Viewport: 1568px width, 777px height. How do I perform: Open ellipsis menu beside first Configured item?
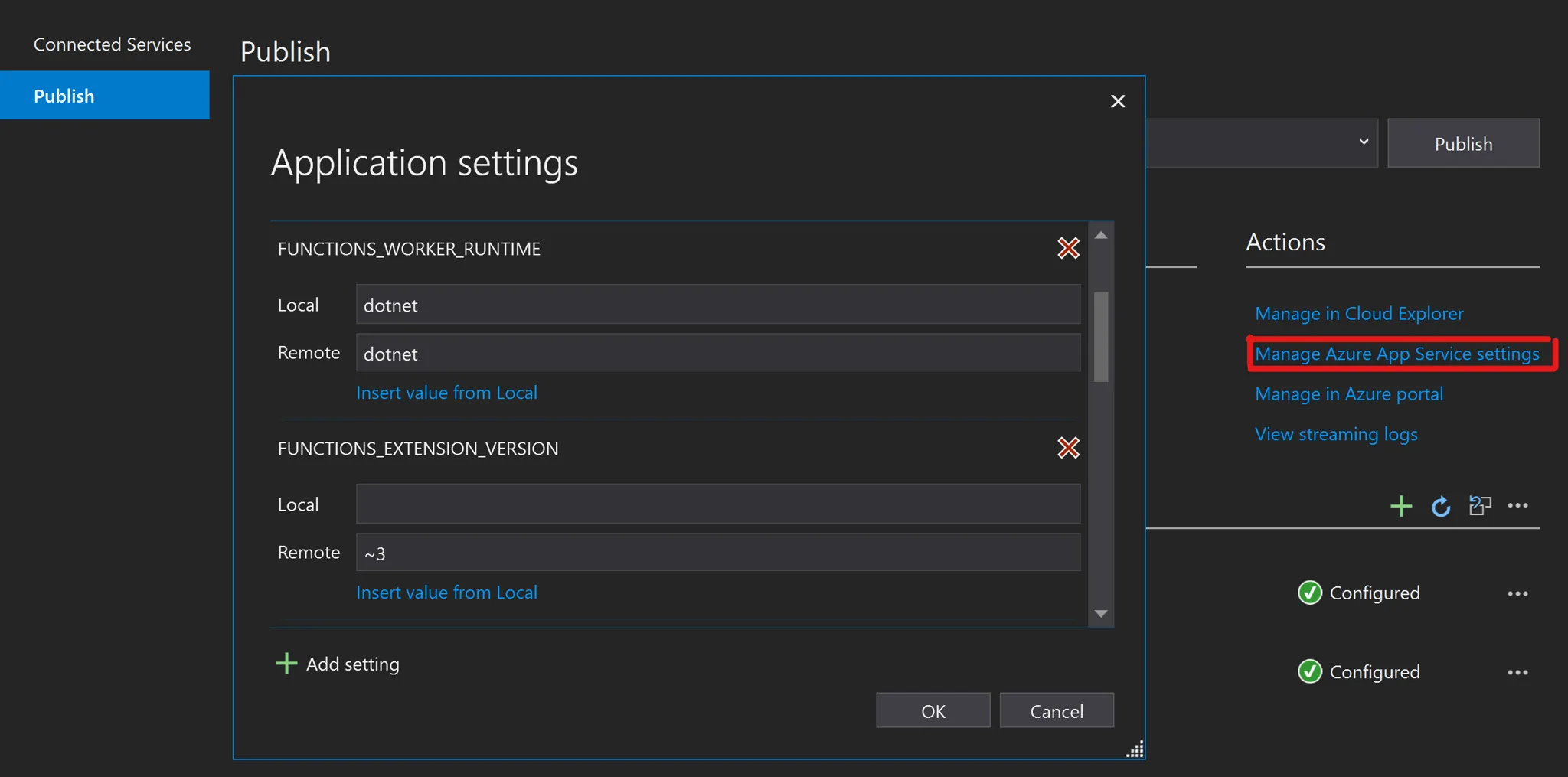[1518, 593]
